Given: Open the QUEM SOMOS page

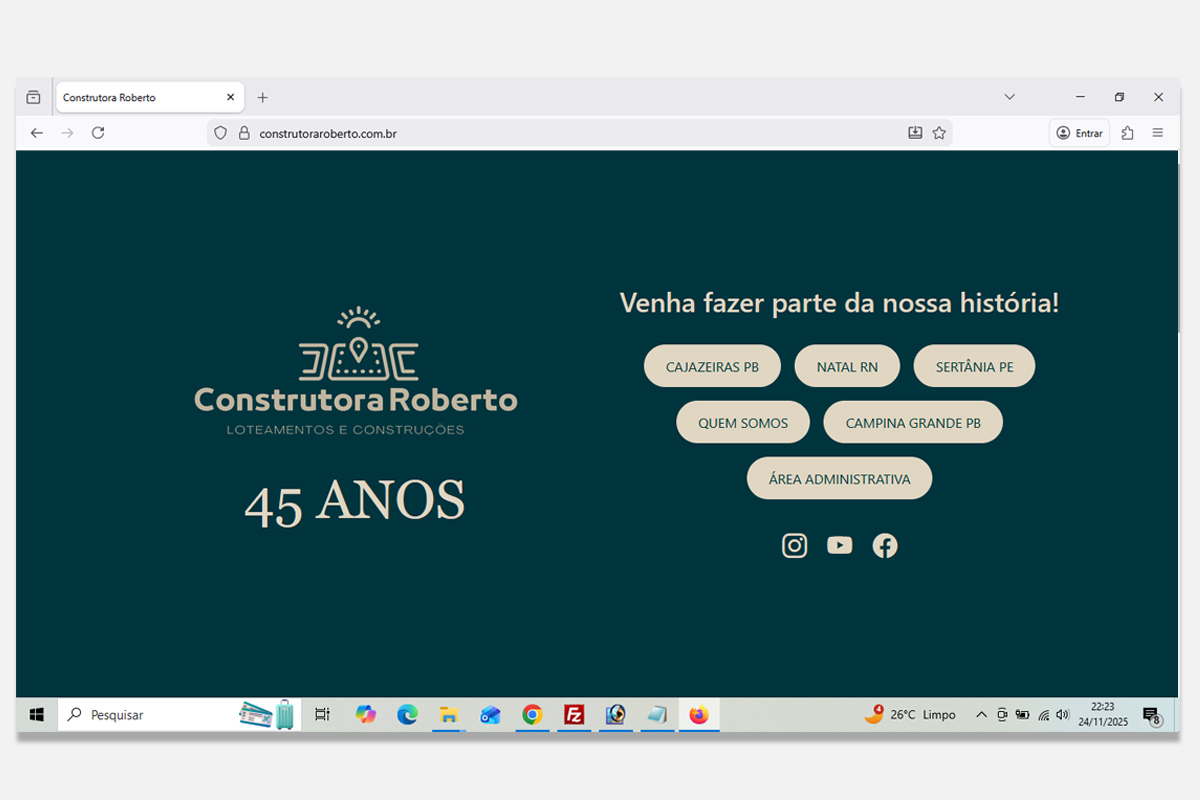Looking at the screenshot, I should pyautogui.click(x=743, y=422).
